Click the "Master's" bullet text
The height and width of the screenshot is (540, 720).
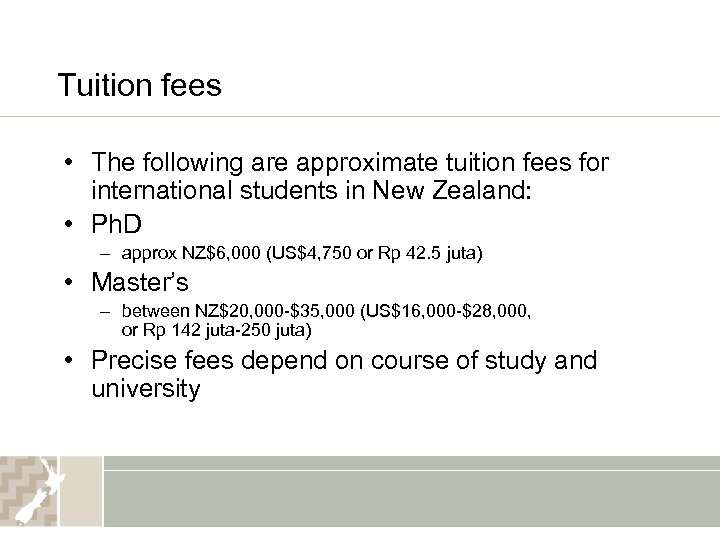140,281
